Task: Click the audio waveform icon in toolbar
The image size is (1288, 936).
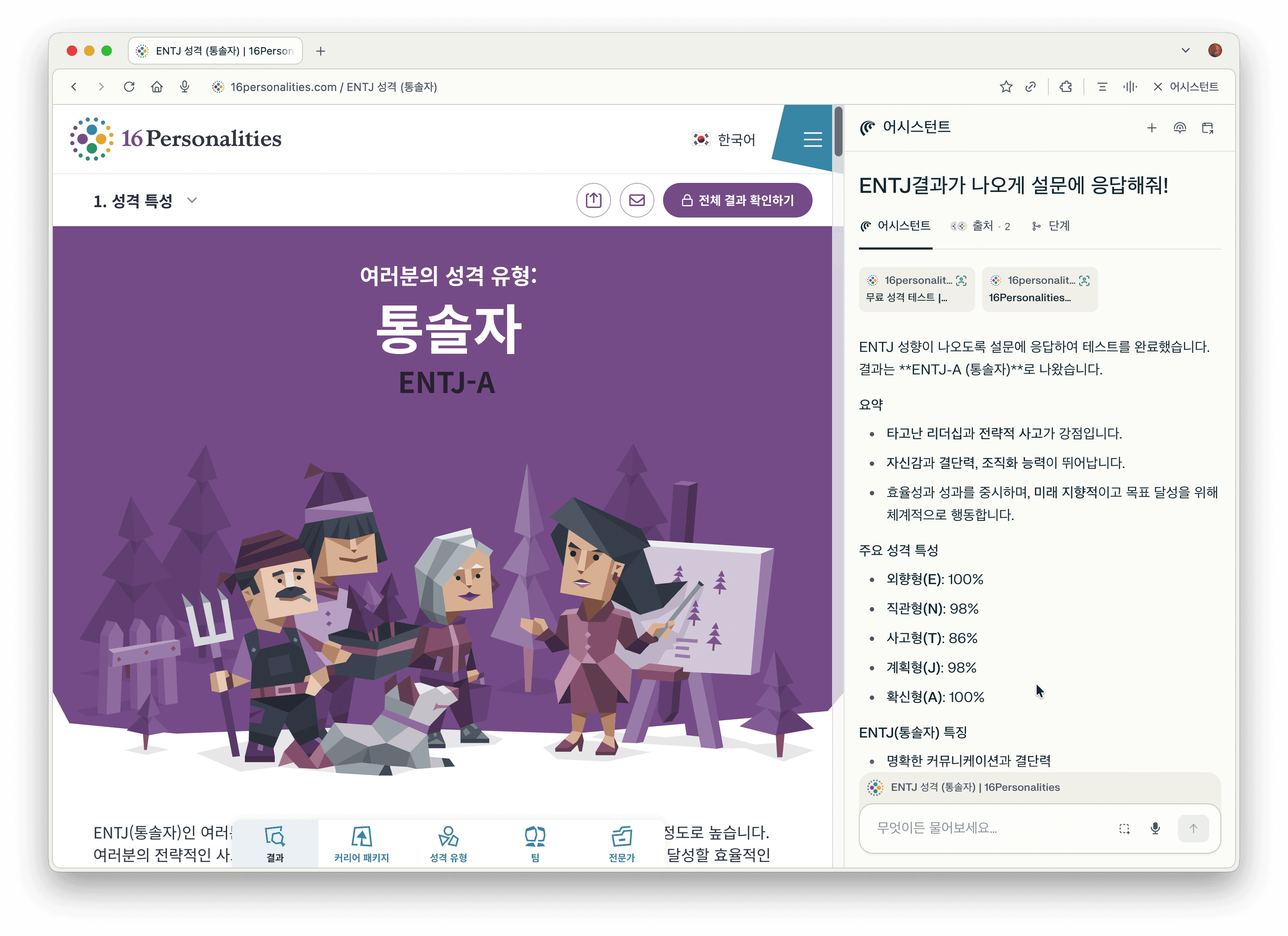Action: [x=1129, y=86]
